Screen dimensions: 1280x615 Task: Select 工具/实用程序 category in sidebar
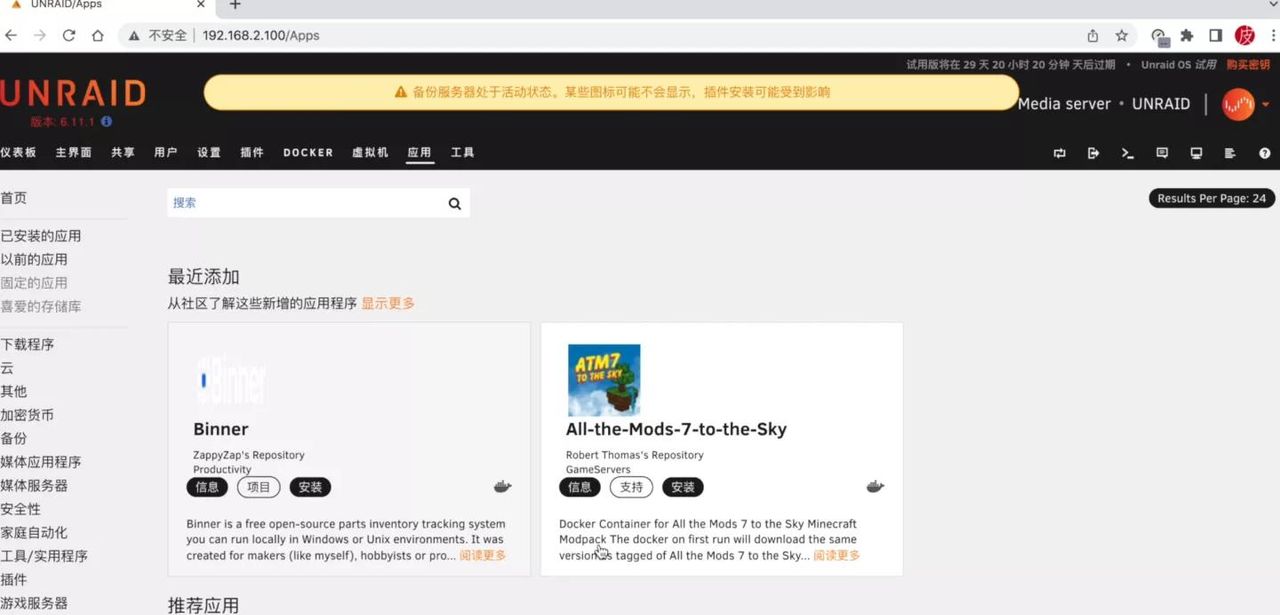[x=44, y=556]
